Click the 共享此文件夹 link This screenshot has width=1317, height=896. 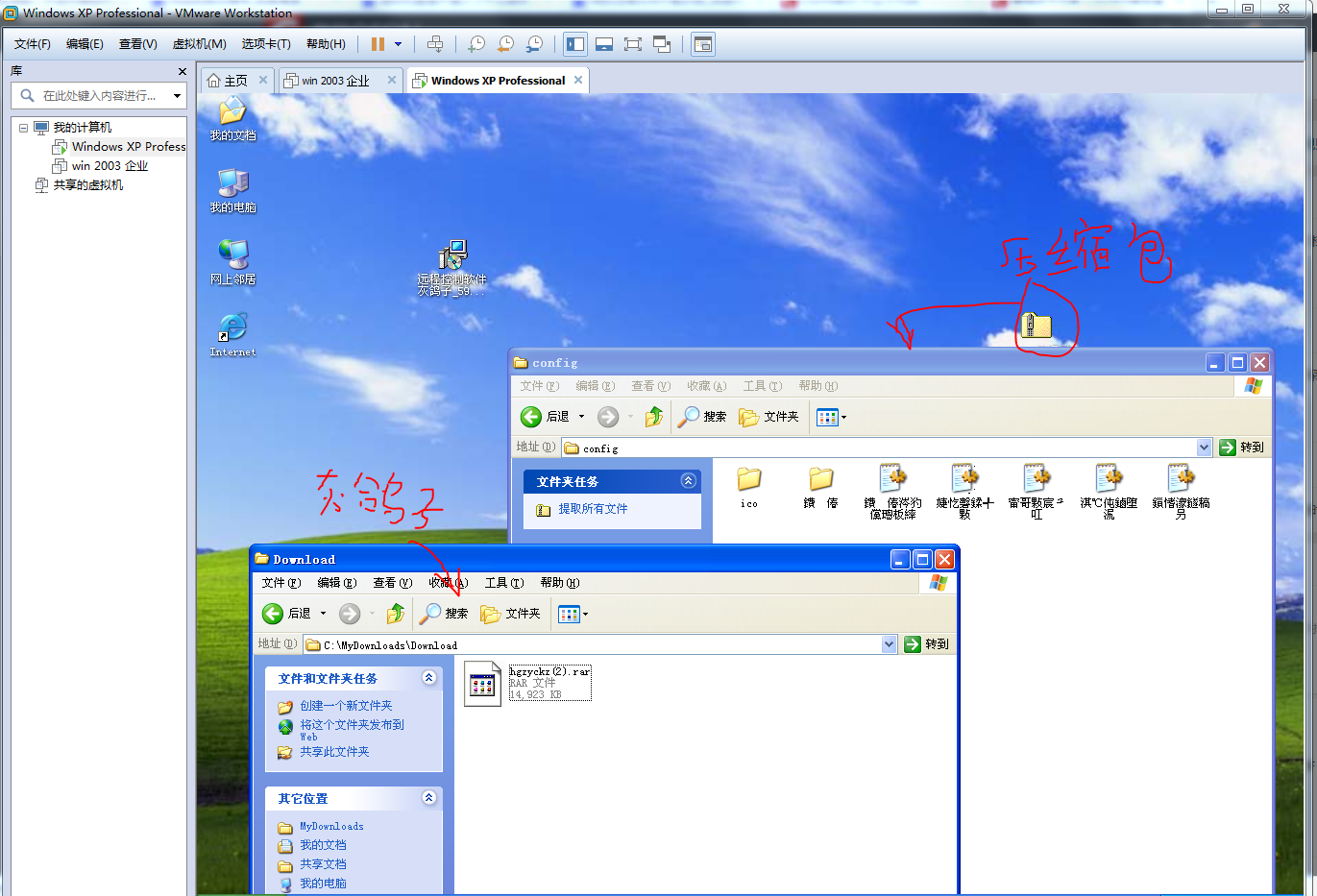point(334,752)
